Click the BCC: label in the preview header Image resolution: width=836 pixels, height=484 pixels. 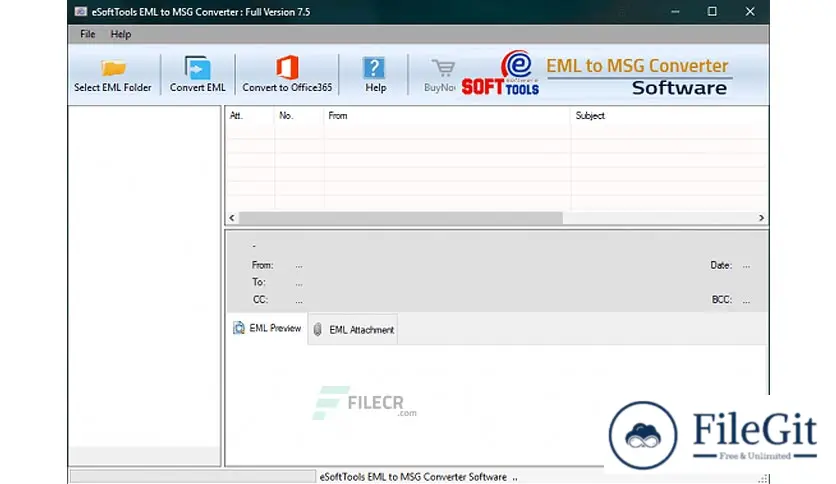coord(722,300)
